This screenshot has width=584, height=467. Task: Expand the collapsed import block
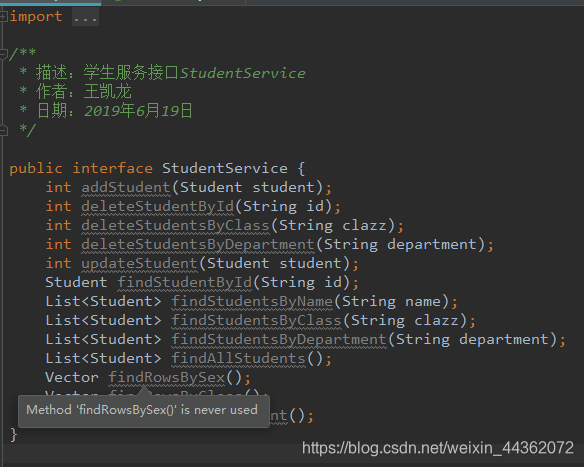coord(3,16)
